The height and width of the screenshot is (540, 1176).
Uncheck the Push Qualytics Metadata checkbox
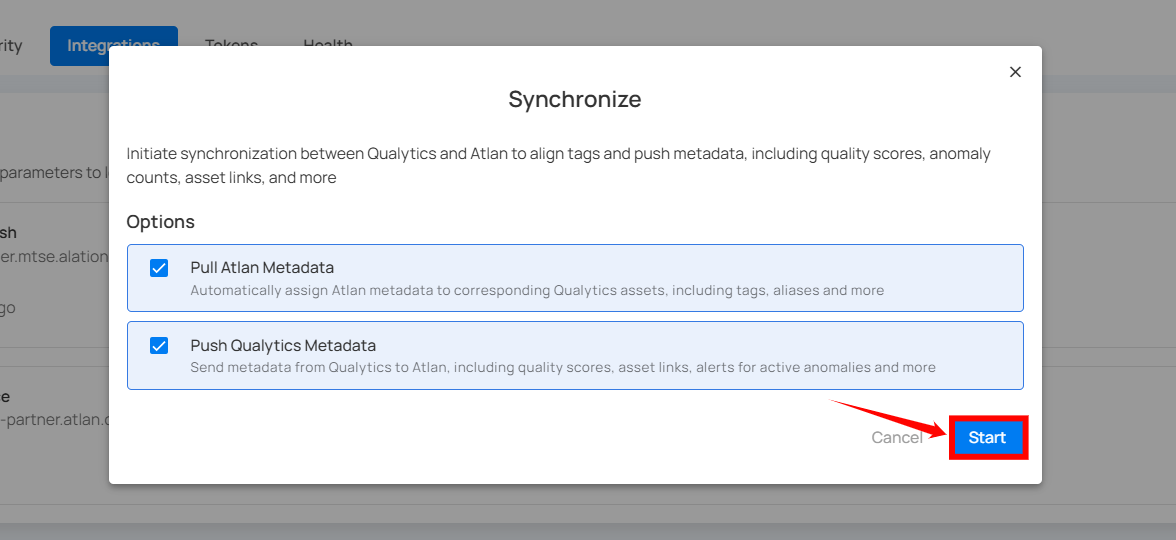pyautogui.click(x=159, y=346)
